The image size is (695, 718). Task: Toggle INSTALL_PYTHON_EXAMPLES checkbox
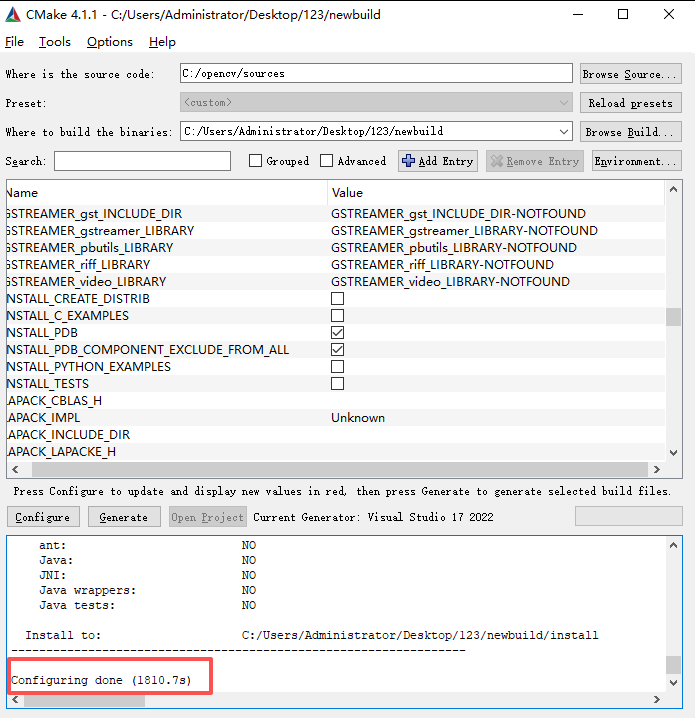pos(337,366)
